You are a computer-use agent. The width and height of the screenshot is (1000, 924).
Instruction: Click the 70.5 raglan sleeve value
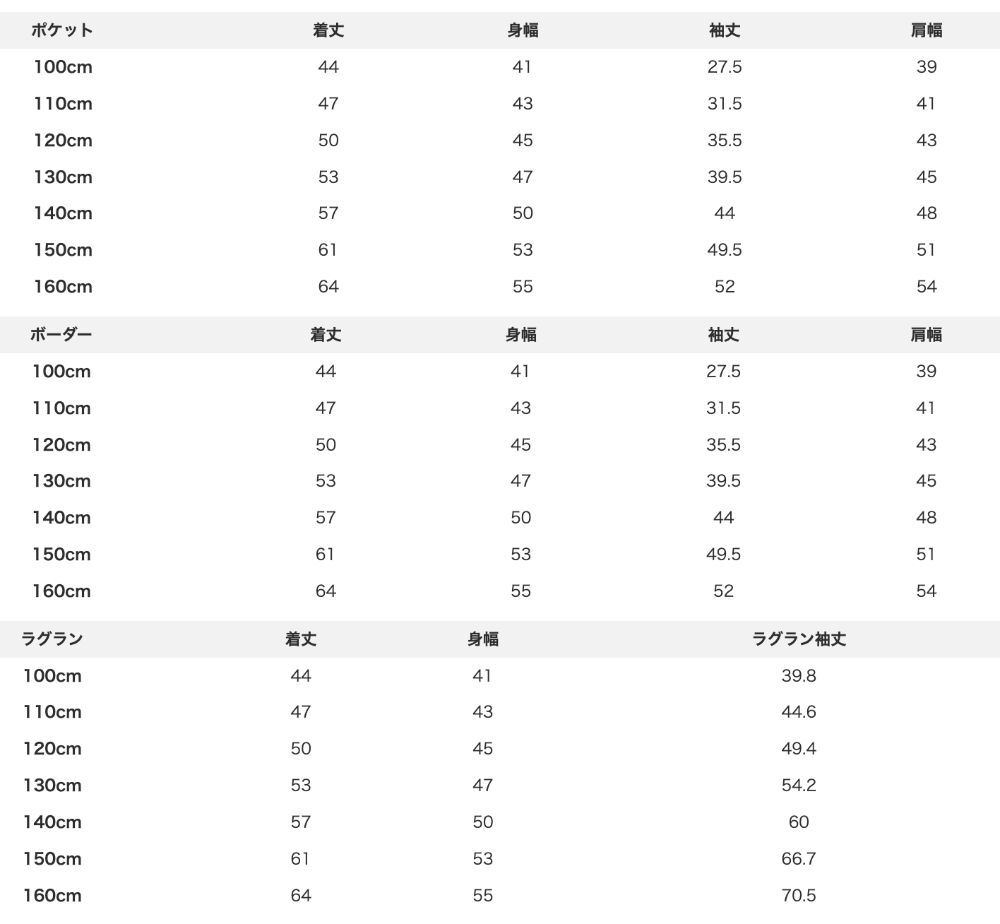798,895
